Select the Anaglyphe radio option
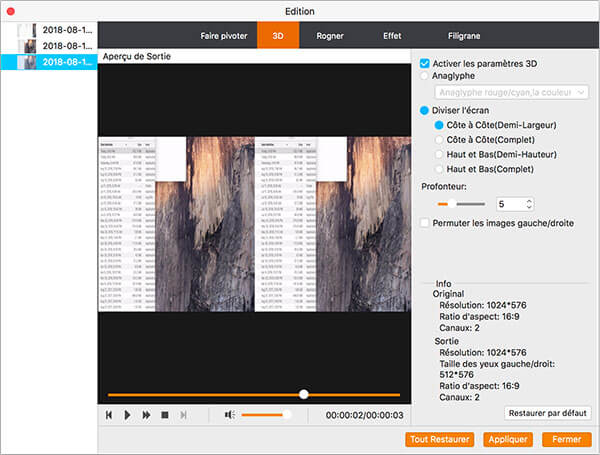This screenshot has width=600, height=455. tap(425, 74)
